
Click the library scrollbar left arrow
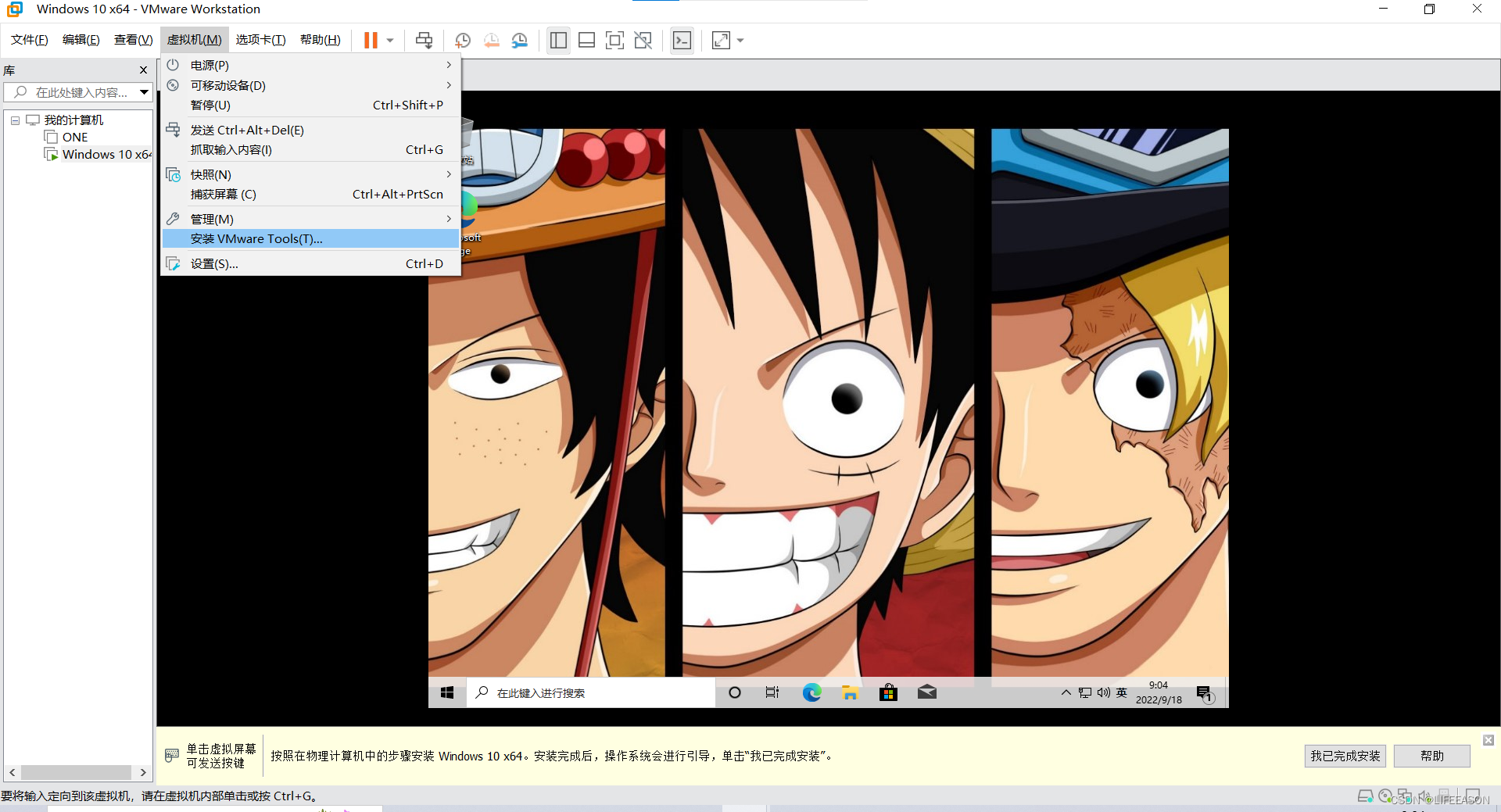click(x=12, y=772)
